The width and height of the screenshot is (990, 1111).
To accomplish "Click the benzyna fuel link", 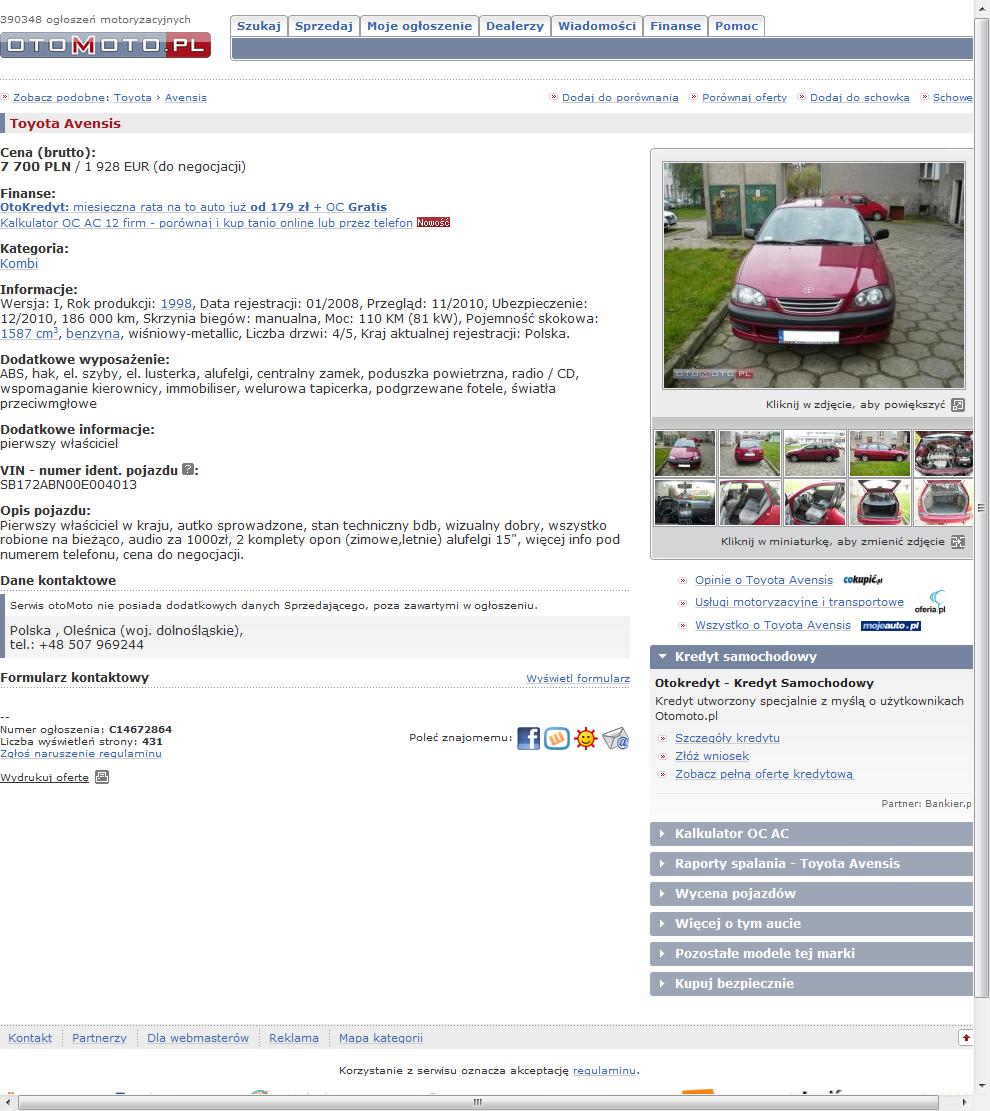I will (x=93, y=334).
